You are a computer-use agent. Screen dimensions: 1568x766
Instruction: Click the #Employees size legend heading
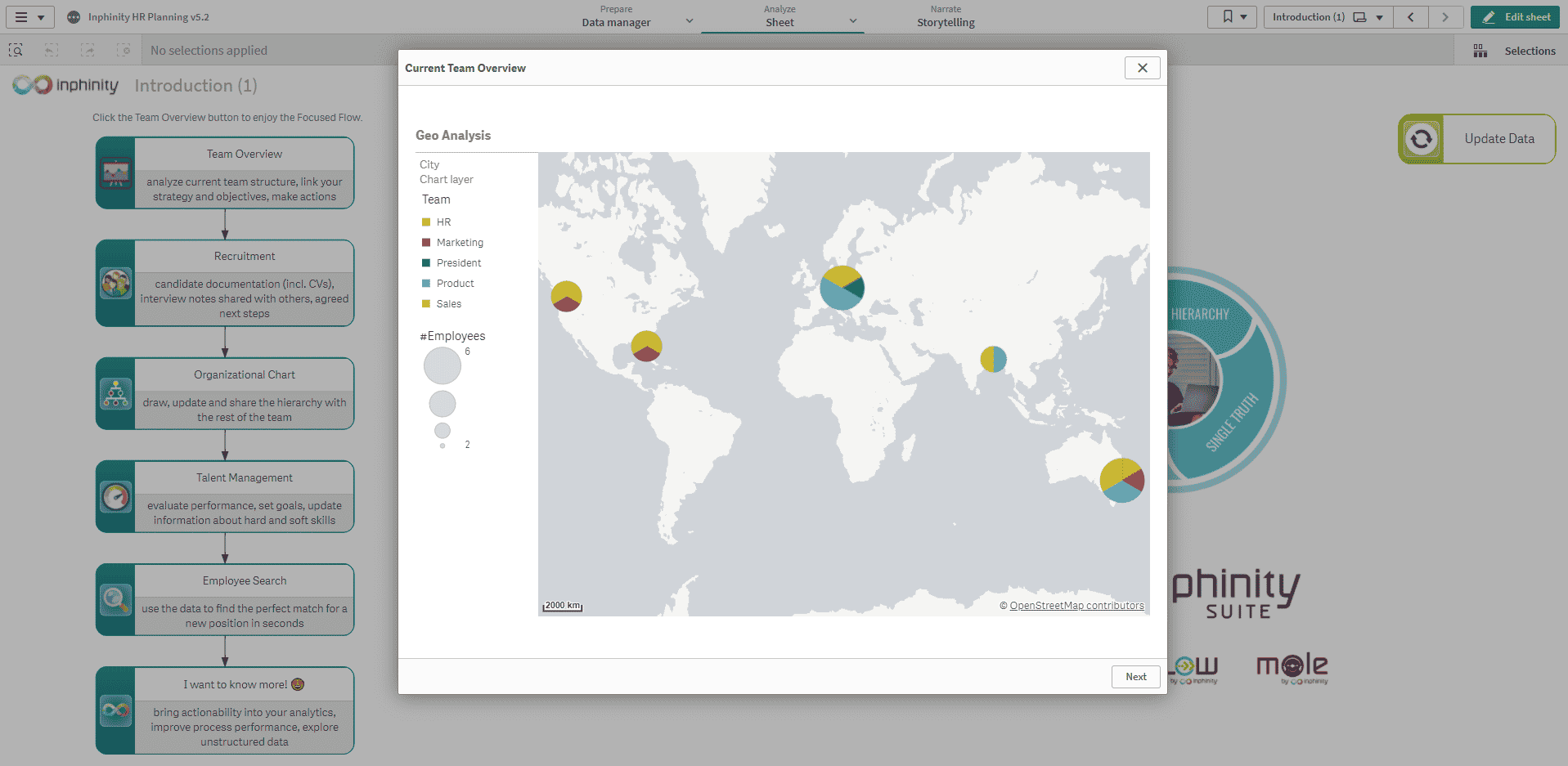(452, 336)
